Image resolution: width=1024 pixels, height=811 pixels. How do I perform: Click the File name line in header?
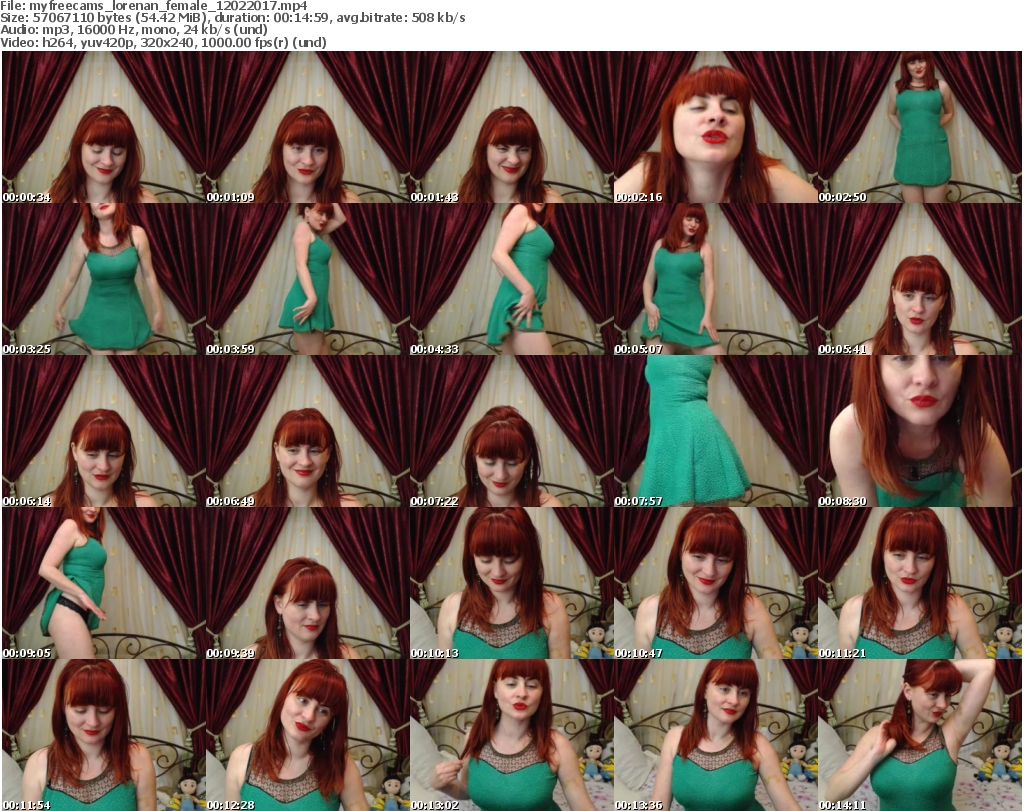[x=153, y=6]
